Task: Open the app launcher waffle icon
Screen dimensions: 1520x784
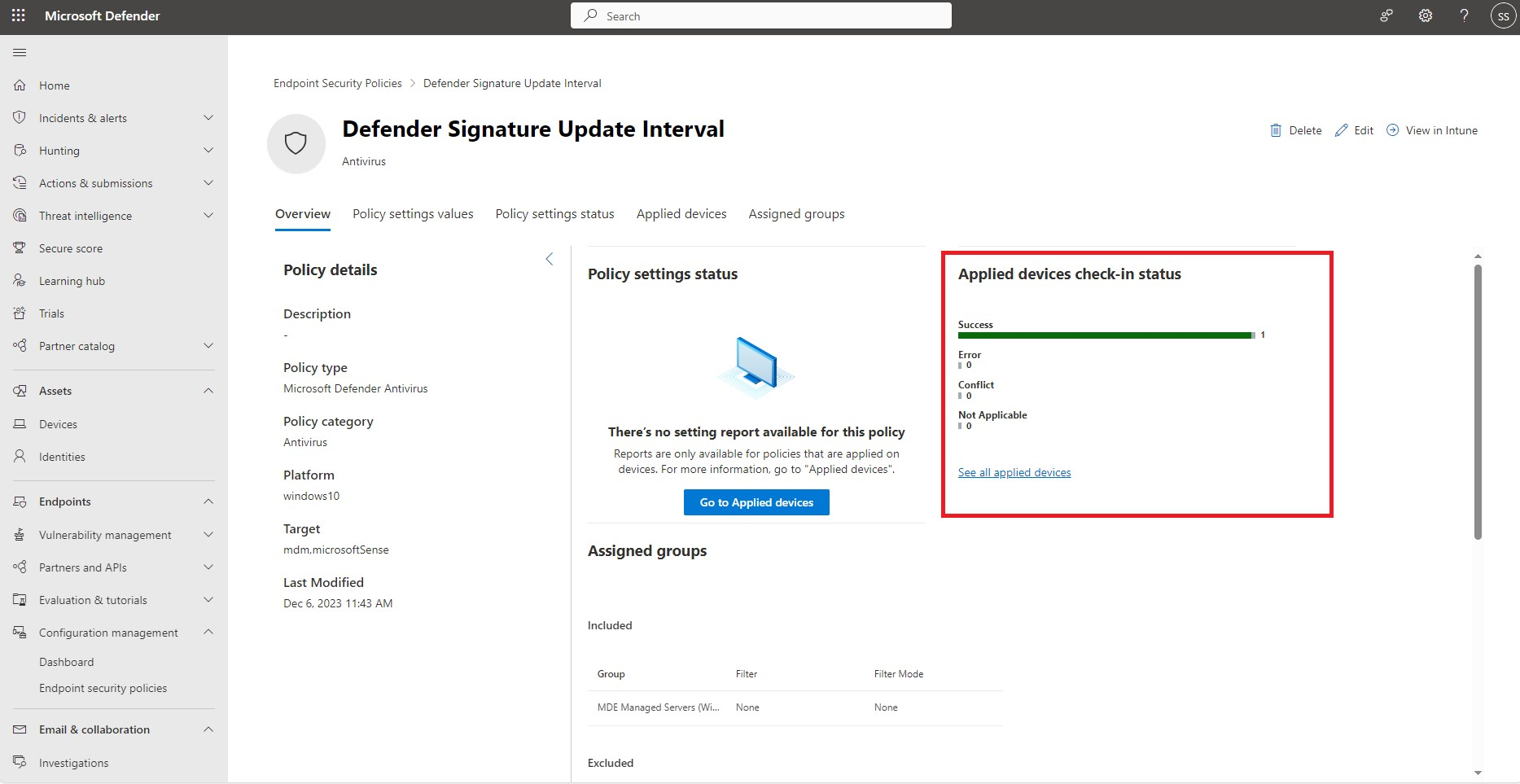Action: 19,15
